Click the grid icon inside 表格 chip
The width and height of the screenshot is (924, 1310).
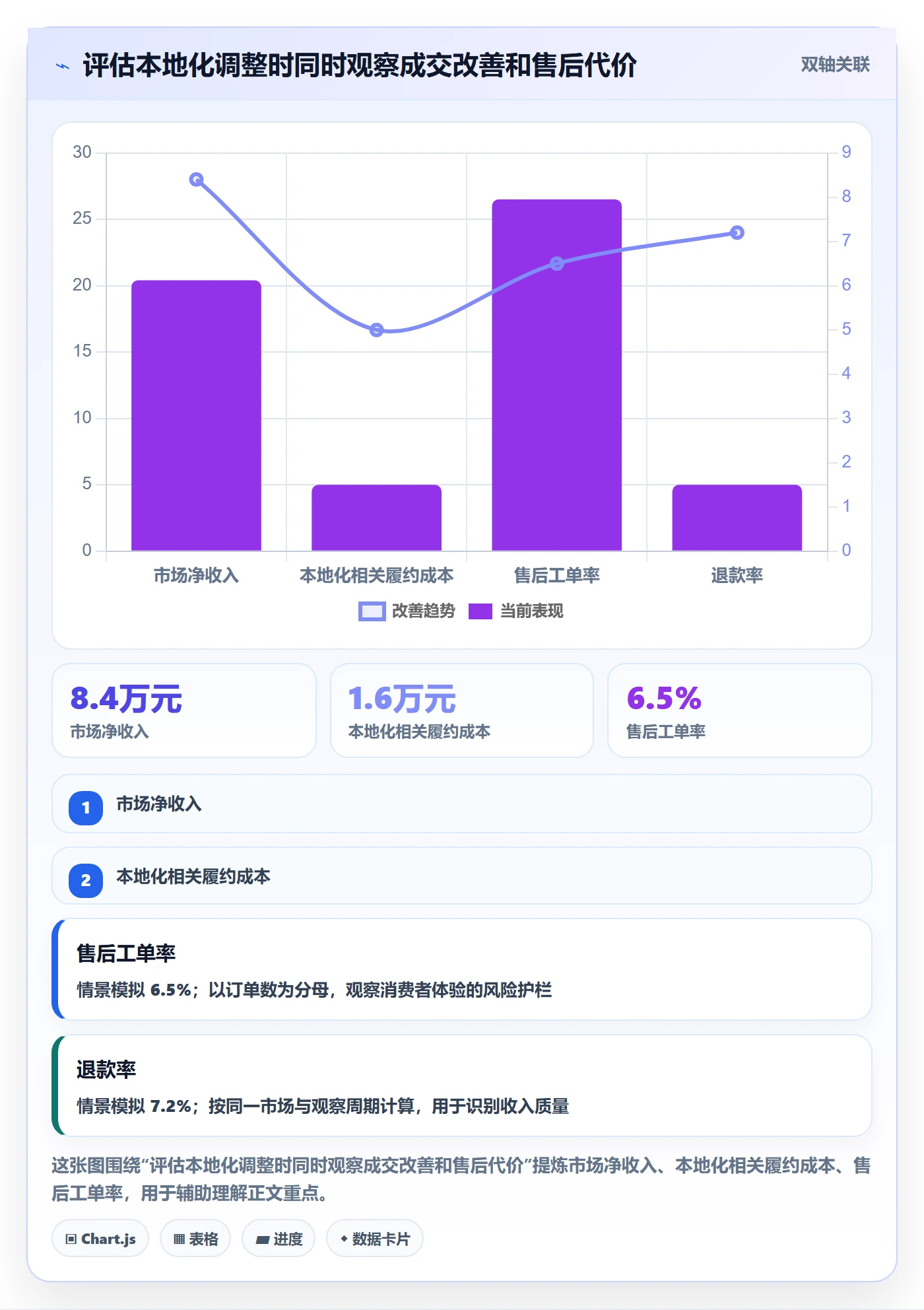pos(179,1239)
